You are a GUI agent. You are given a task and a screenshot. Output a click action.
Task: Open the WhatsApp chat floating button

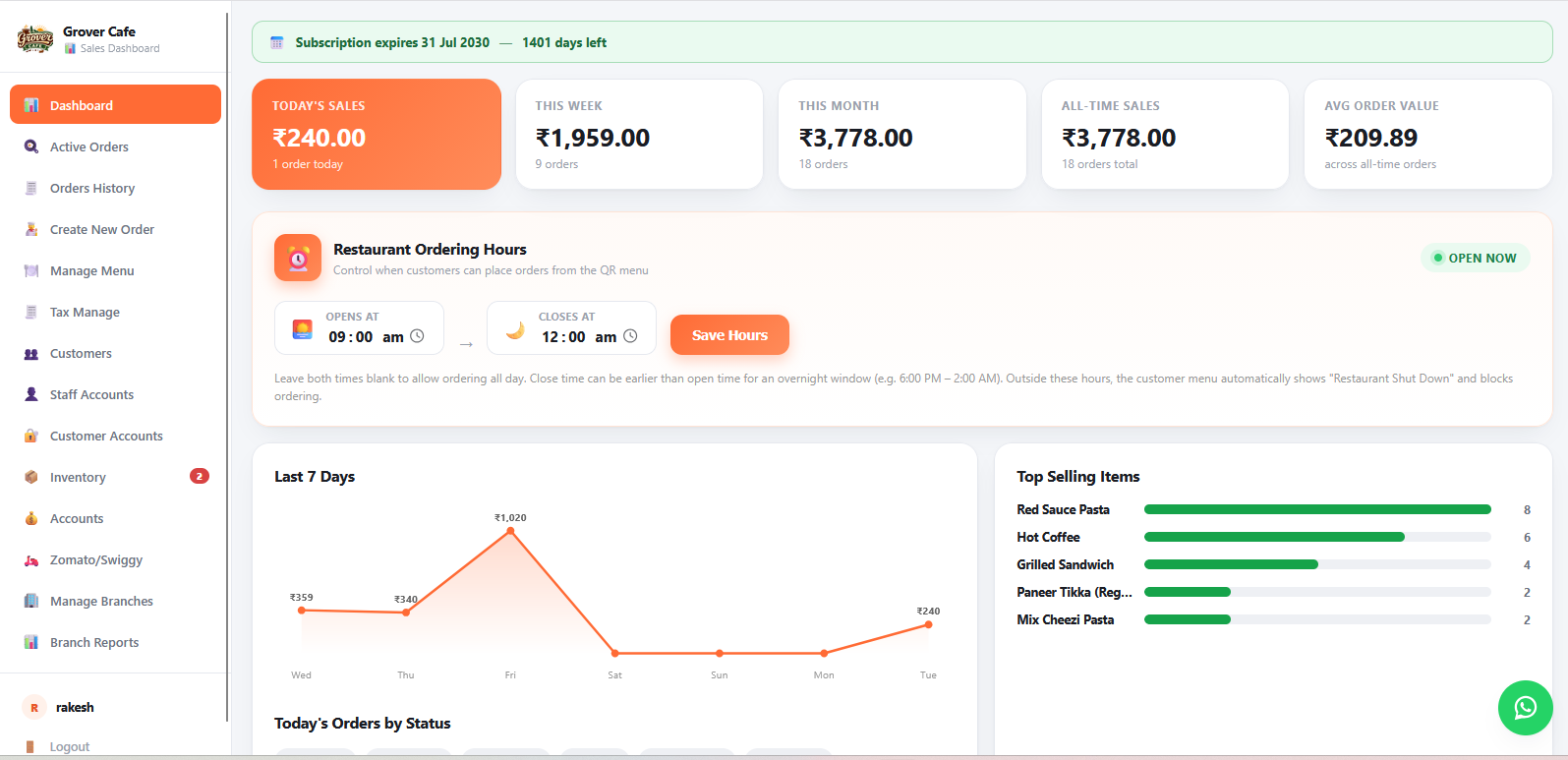tap(1525, 707)
